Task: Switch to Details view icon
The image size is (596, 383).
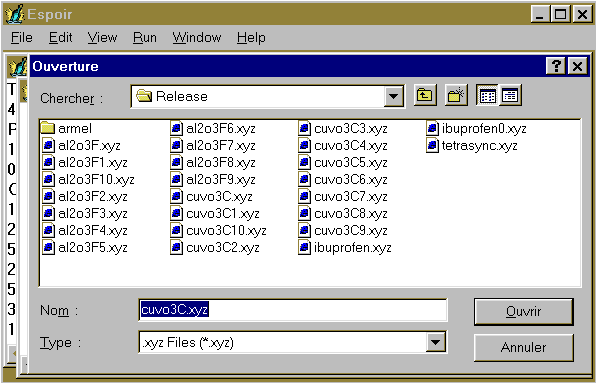Action: 510,95
